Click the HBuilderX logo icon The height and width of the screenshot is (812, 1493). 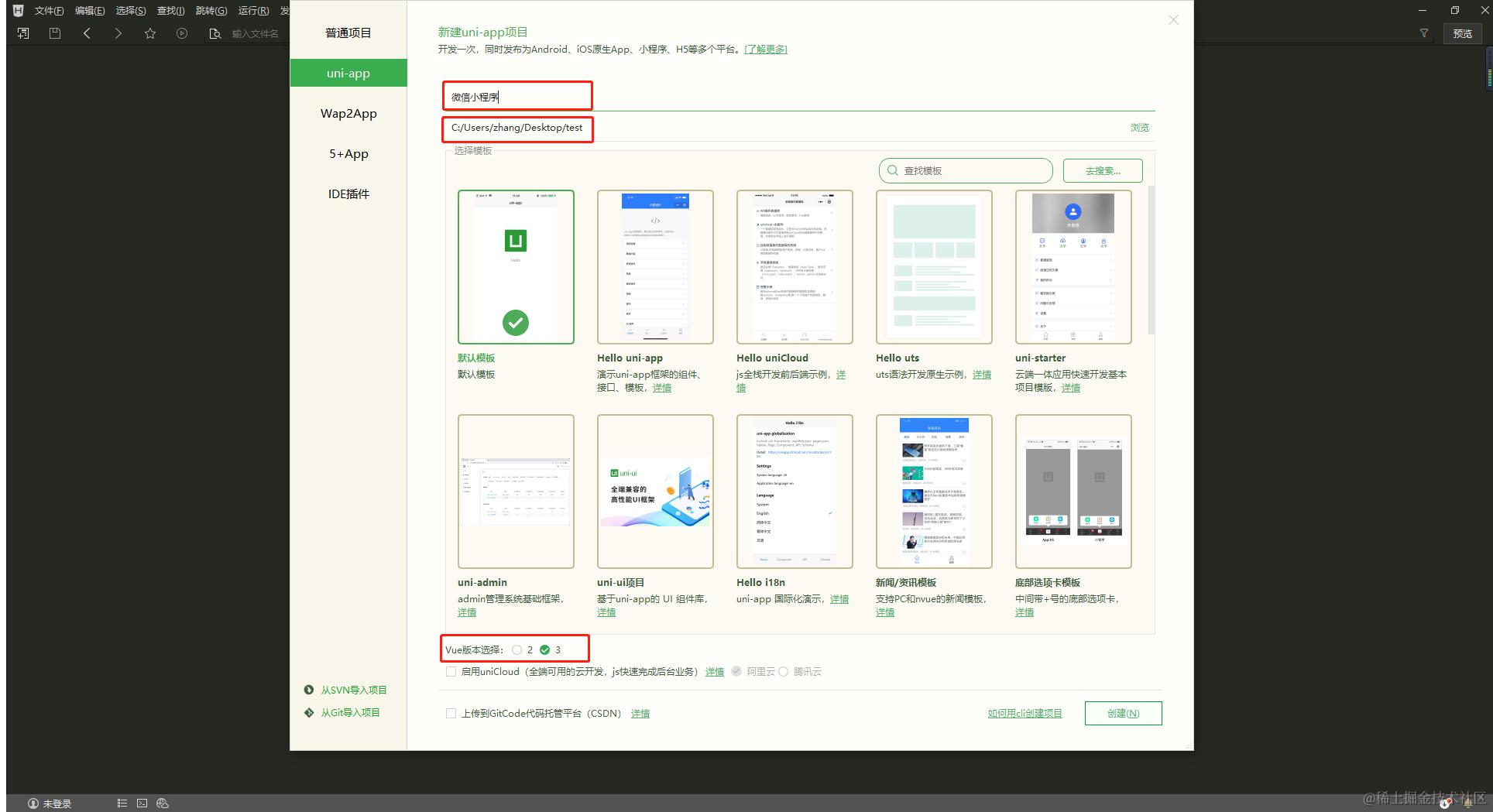coord(19,10)
